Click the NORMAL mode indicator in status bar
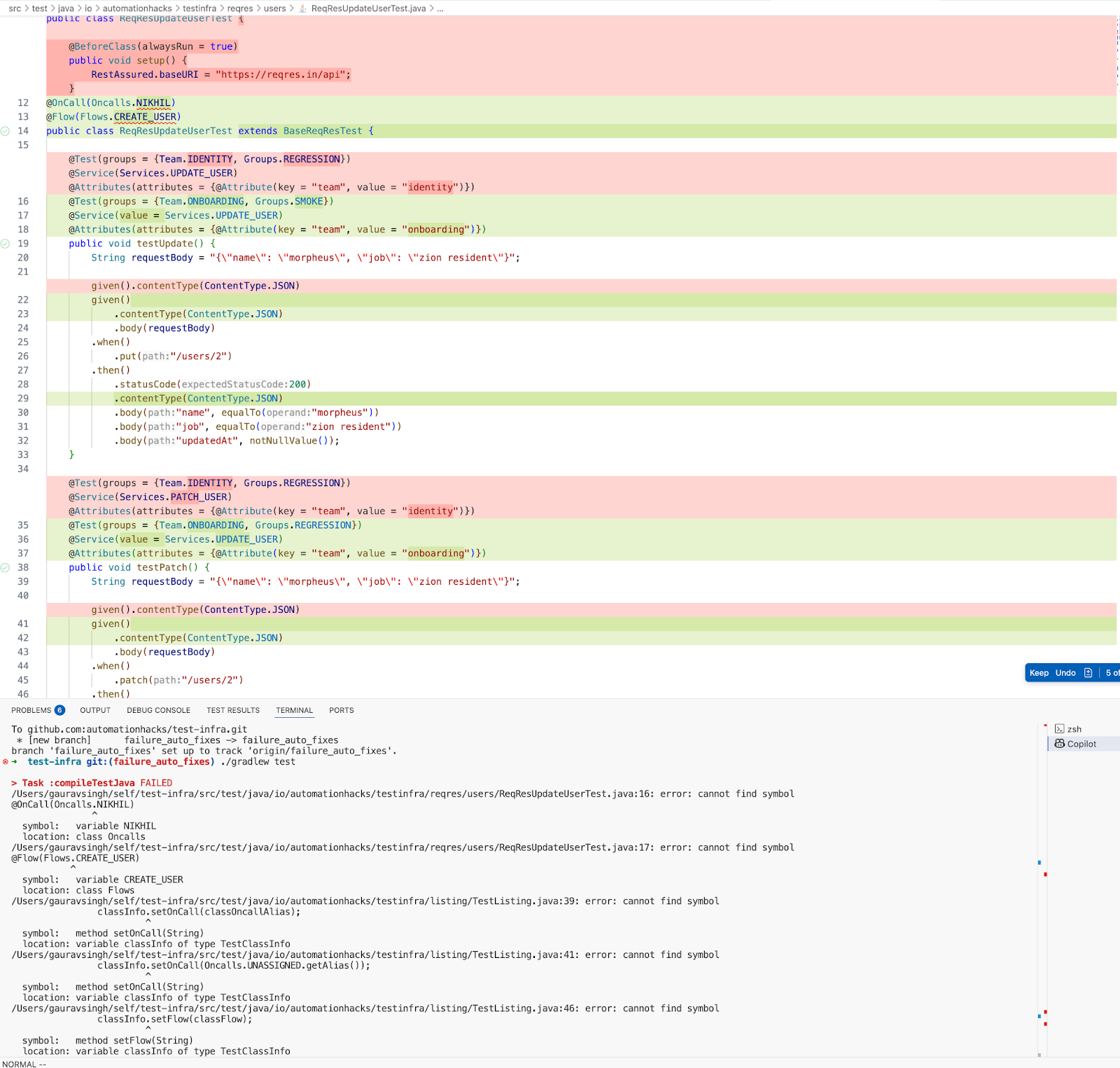The image size is (1120, 1068). (22, 1064)
